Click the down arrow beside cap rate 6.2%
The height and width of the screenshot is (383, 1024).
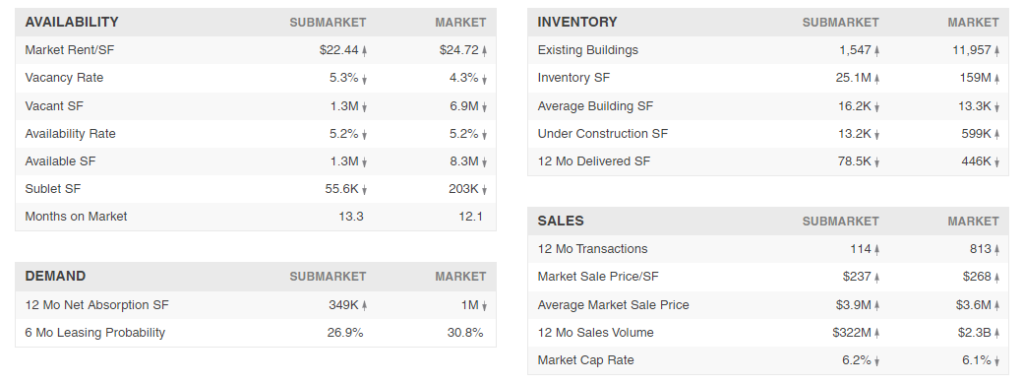point(877,361)
